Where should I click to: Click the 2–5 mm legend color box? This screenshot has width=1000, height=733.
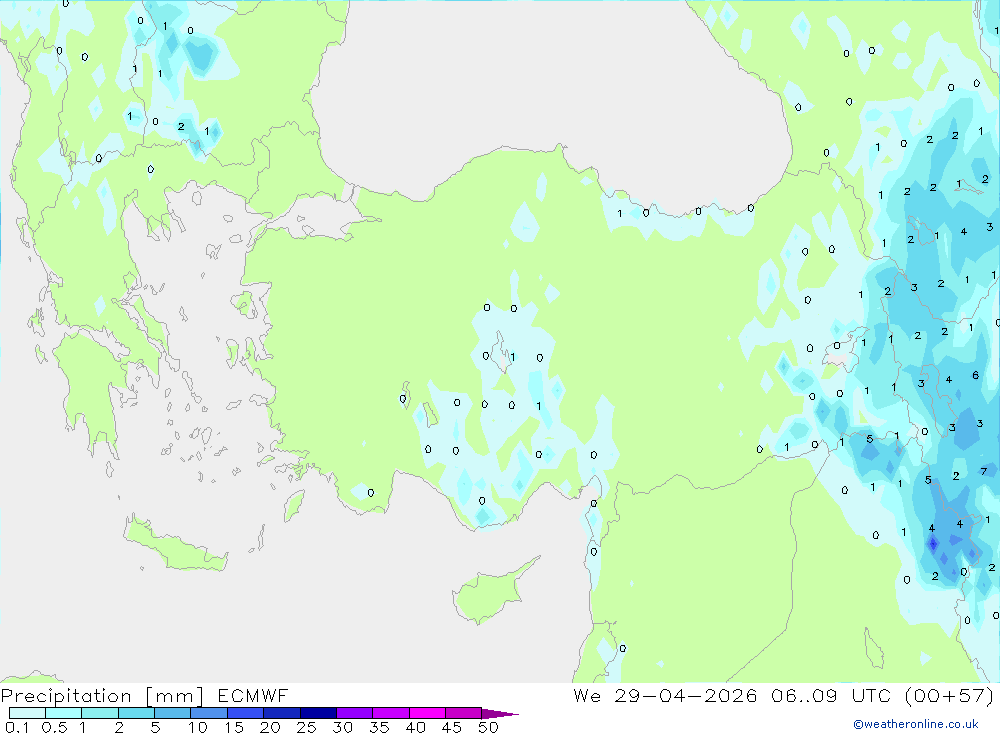tap(136, 713)
